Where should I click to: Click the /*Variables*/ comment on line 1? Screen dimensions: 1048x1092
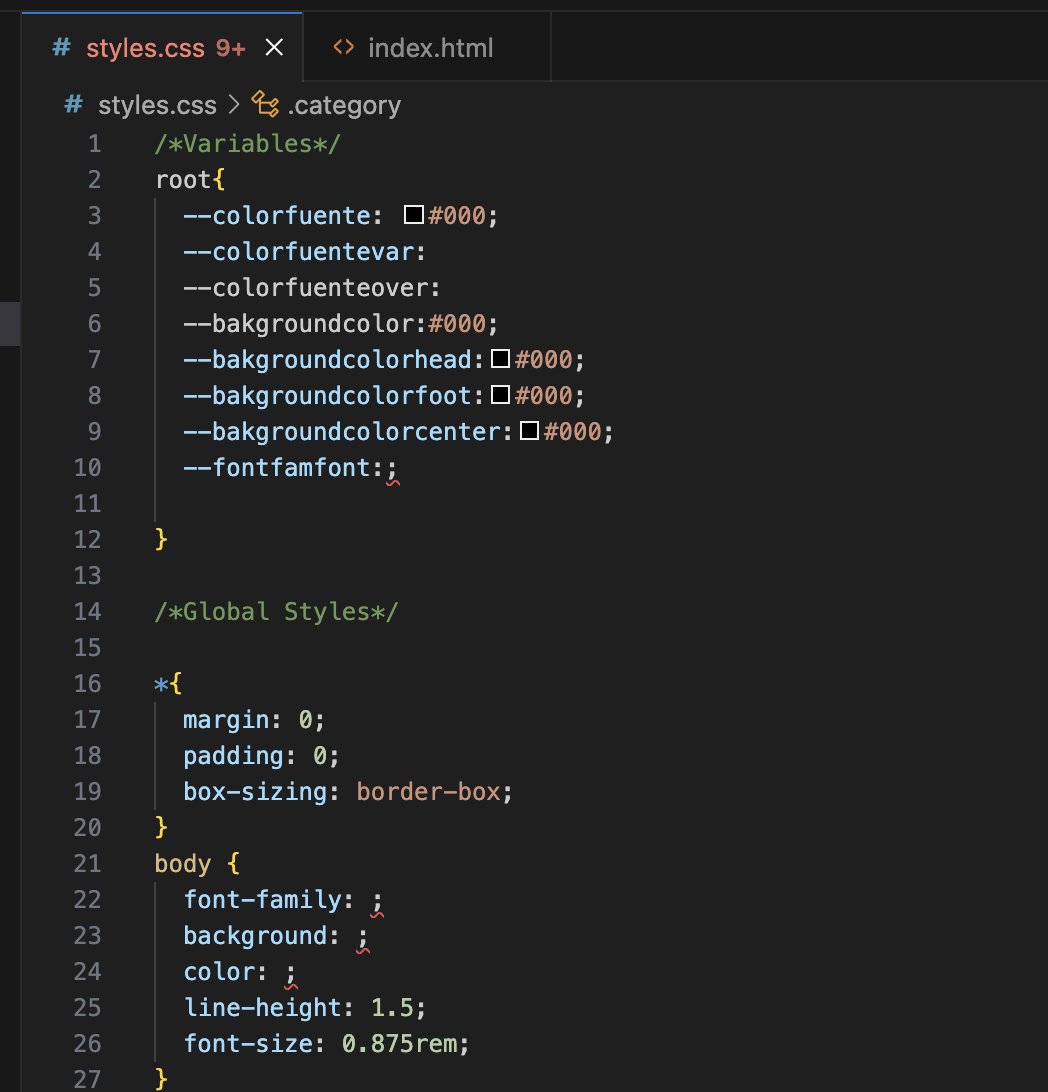click(247, 143)
